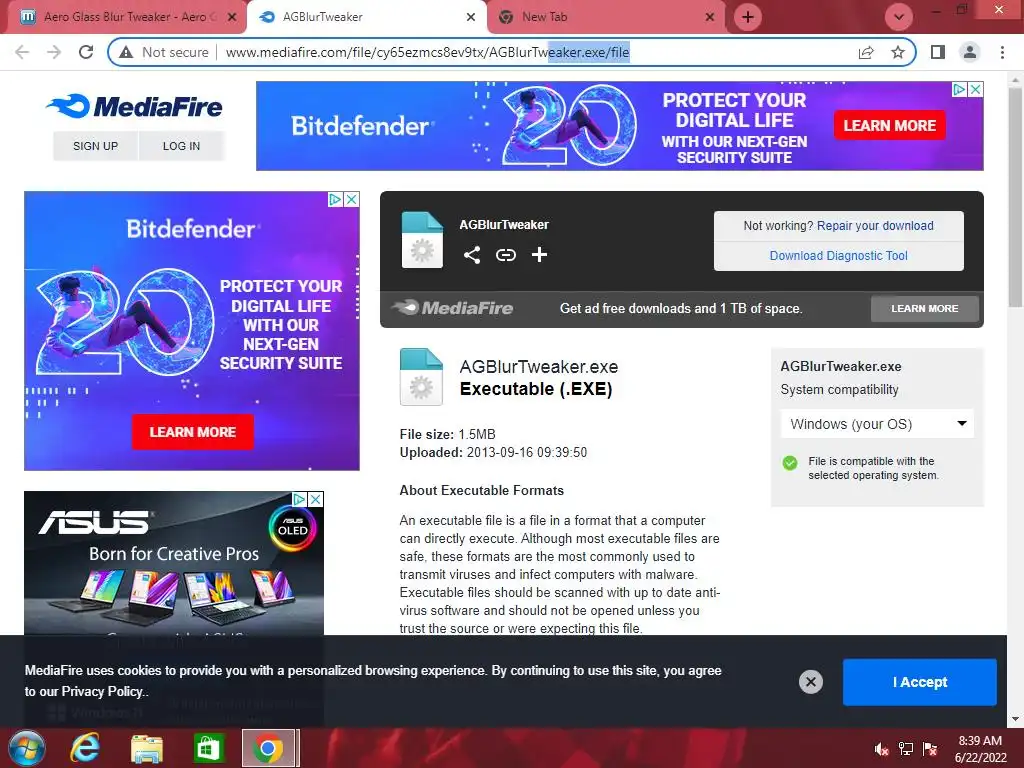Click Download Diagnostic Tool link

(839, 255)
